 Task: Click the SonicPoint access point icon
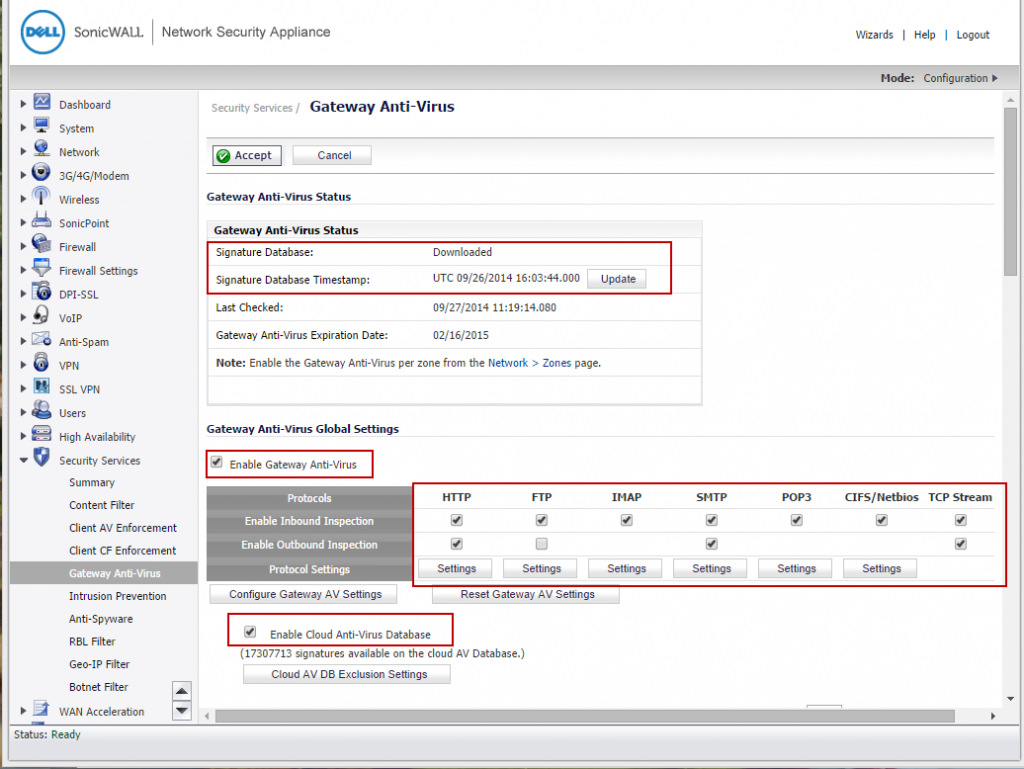pyautogui.click(x=42, y=221)
